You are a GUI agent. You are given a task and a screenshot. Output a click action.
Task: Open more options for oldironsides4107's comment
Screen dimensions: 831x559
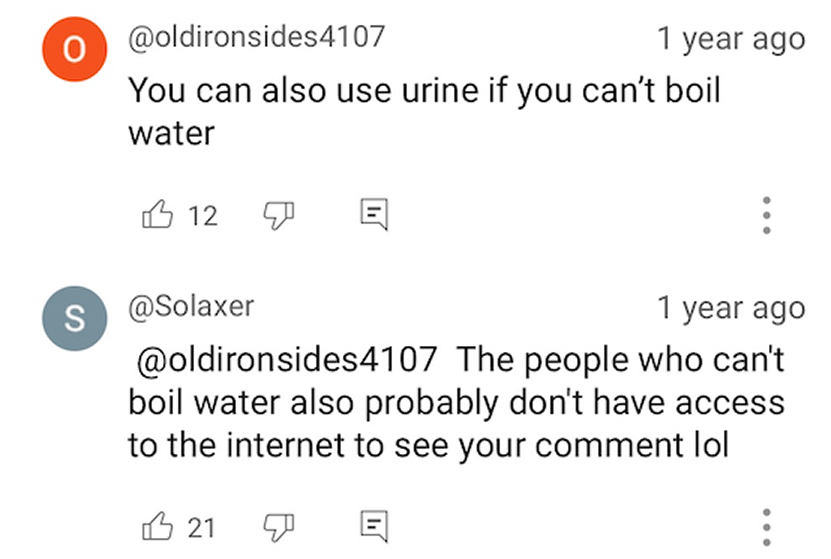point(766,215)
